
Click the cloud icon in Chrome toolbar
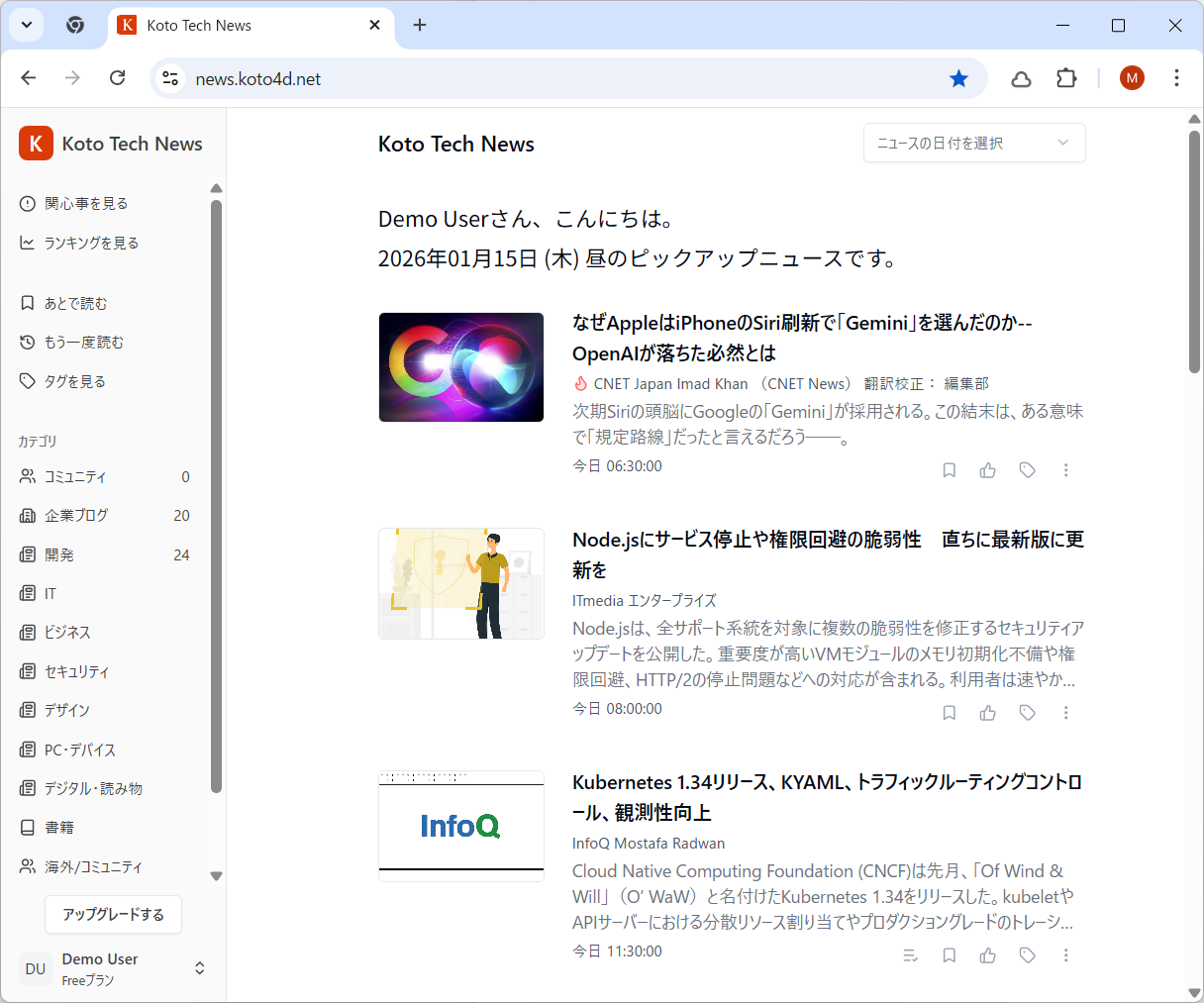point(1021,78)
